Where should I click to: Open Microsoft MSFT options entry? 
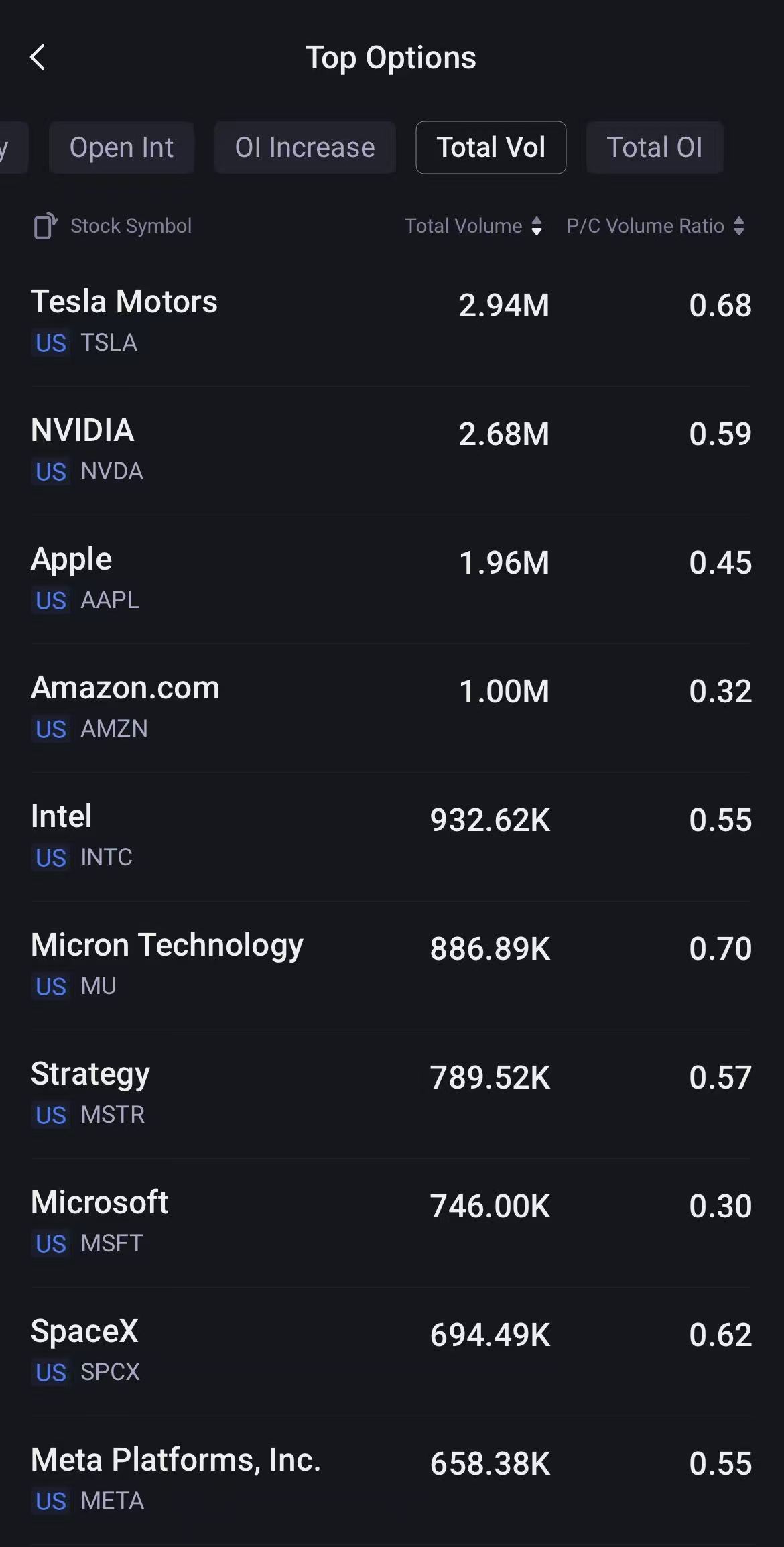[x=392, y=1223]
